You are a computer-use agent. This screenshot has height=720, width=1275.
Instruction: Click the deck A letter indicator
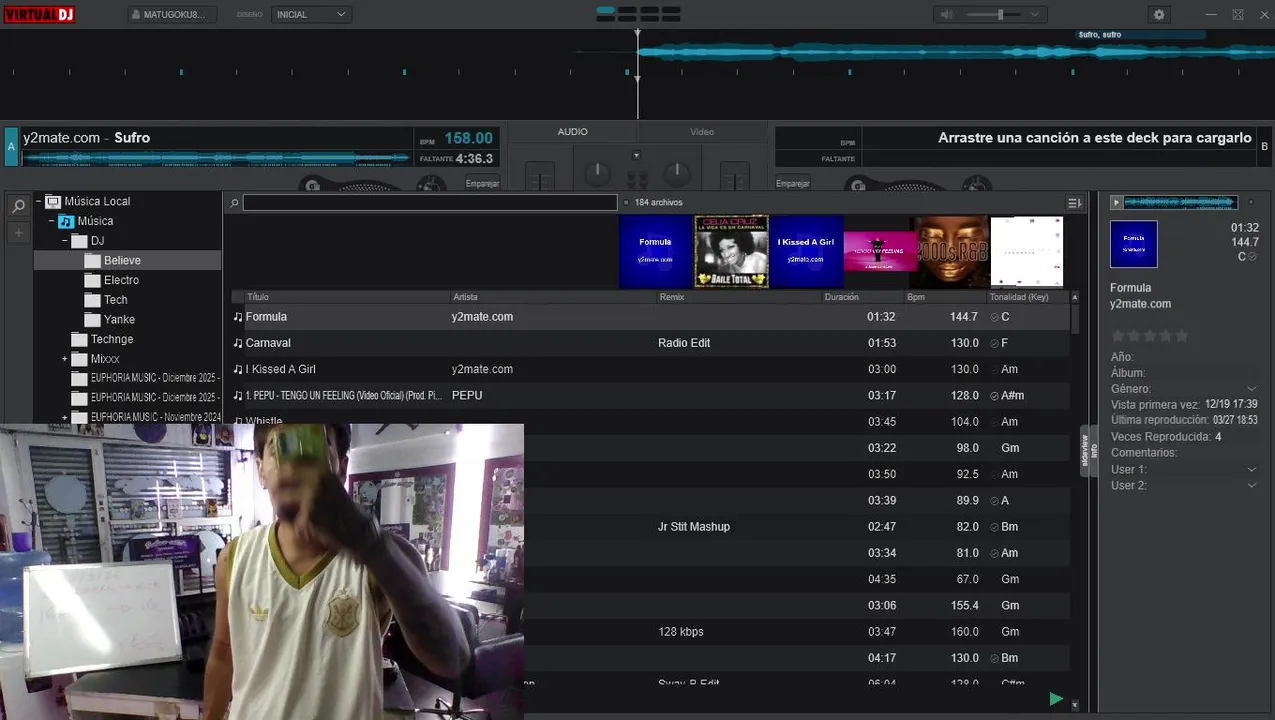(12, 146)
